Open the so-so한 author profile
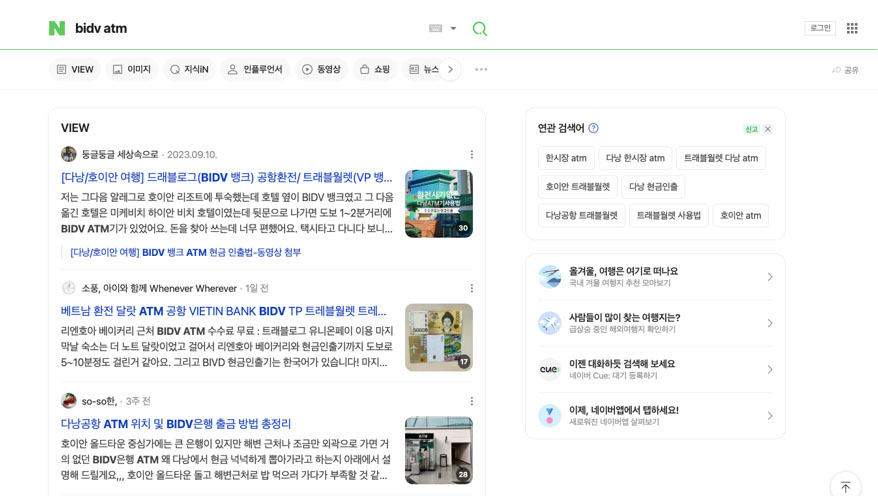Screen dimensions: 878x504 (99, 401)
